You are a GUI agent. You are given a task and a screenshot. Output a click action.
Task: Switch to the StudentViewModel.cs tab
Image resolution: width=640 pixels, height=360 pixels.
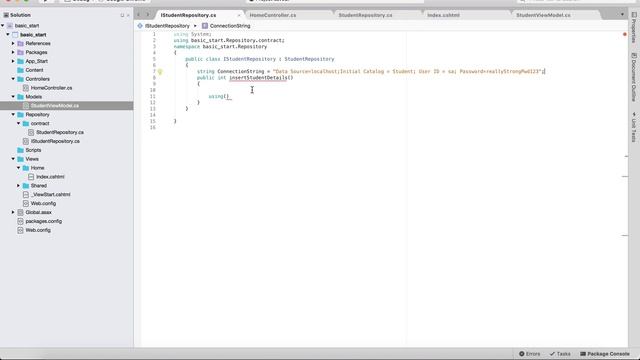pos(543,15)
